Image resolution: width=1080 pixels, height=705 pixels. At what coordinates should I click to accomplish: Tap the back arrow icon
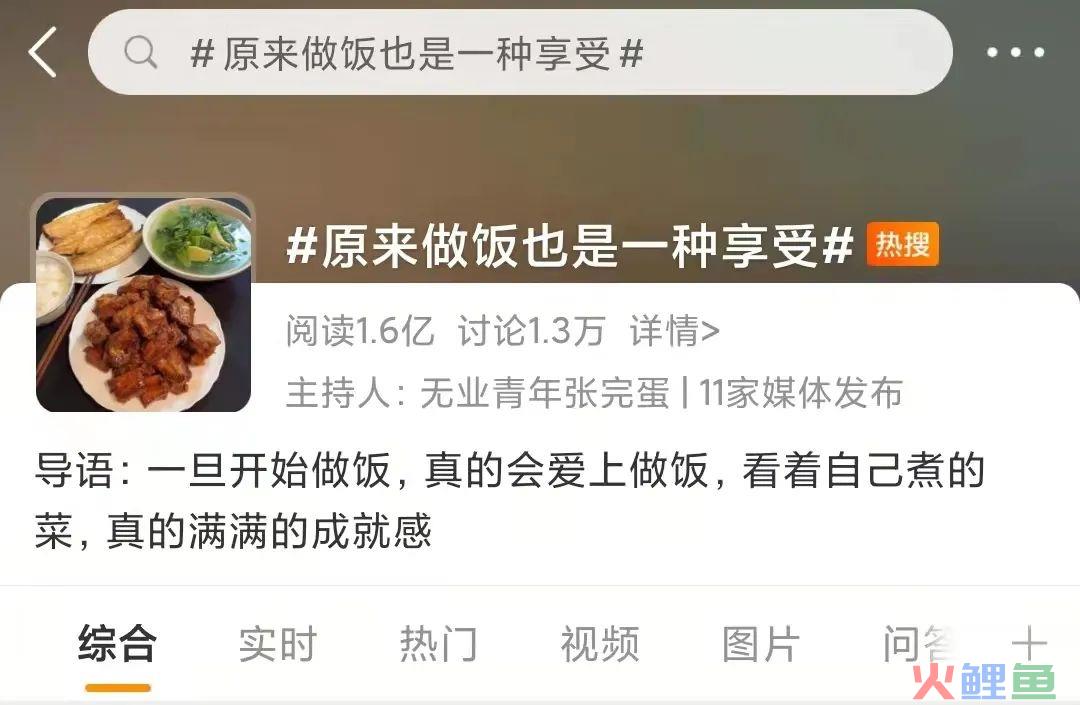[43, 52]
